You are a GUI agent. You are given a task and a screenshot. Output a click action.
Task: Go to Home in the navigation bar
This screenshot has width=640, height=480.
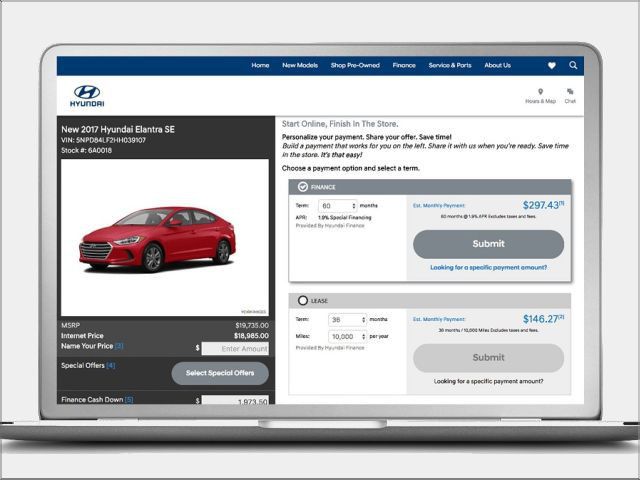click(260, 65)
